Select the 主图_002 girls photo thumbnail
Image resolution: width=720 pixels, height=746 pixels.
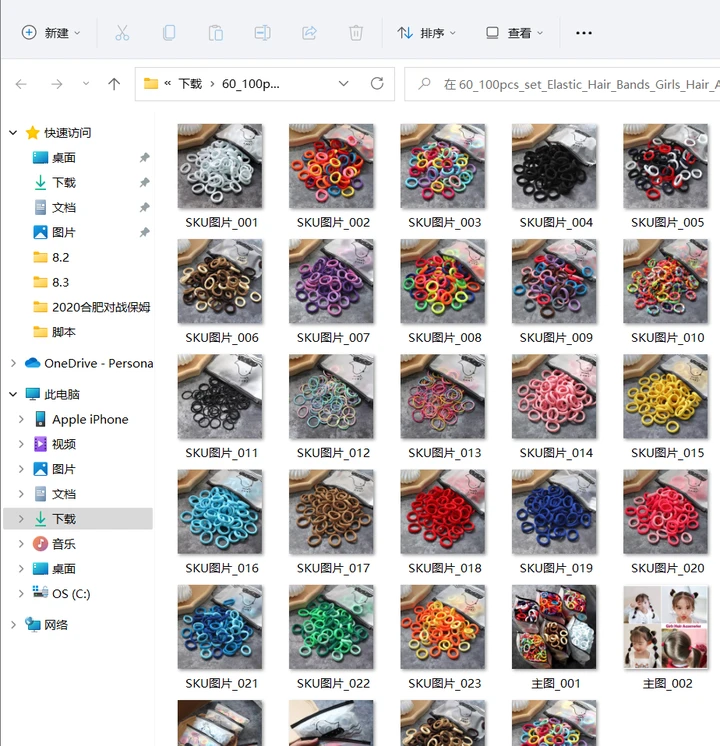(x=665, y=627)
